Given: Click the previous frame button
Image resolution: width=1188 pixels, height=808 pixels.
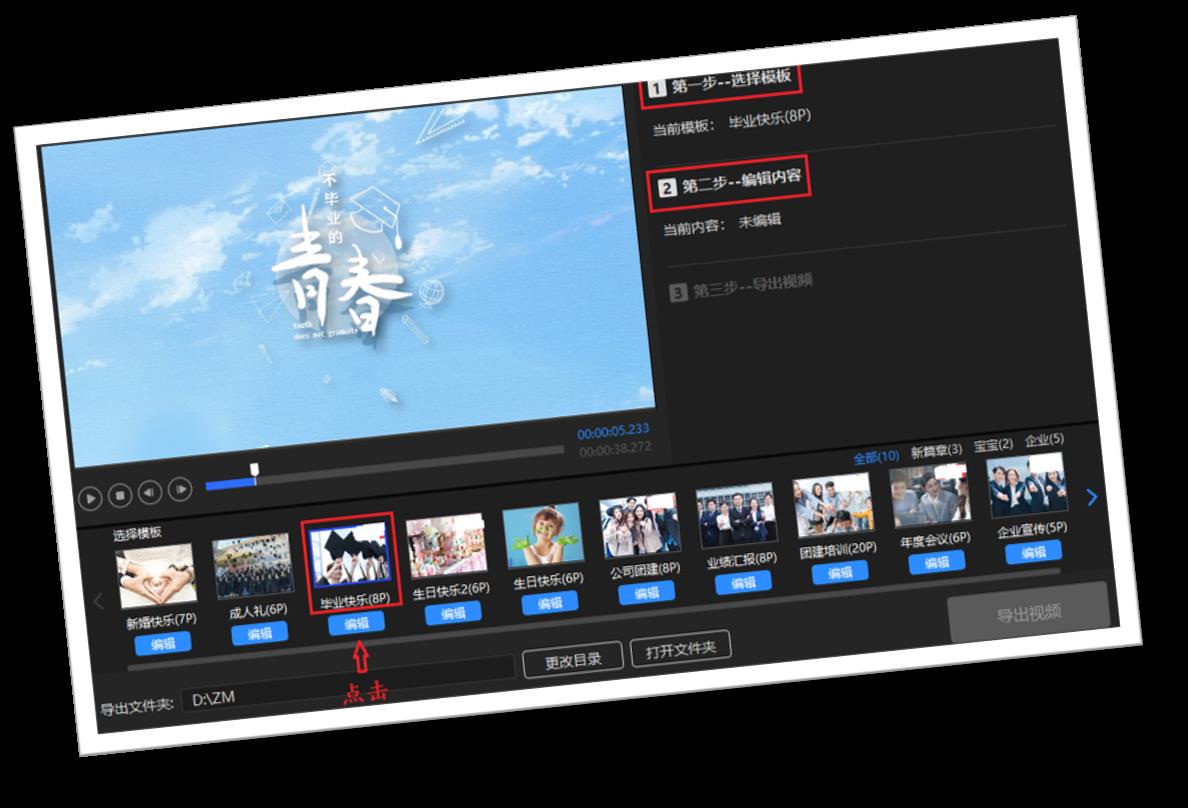Looking at the screenshot, I should click(150, 492).
